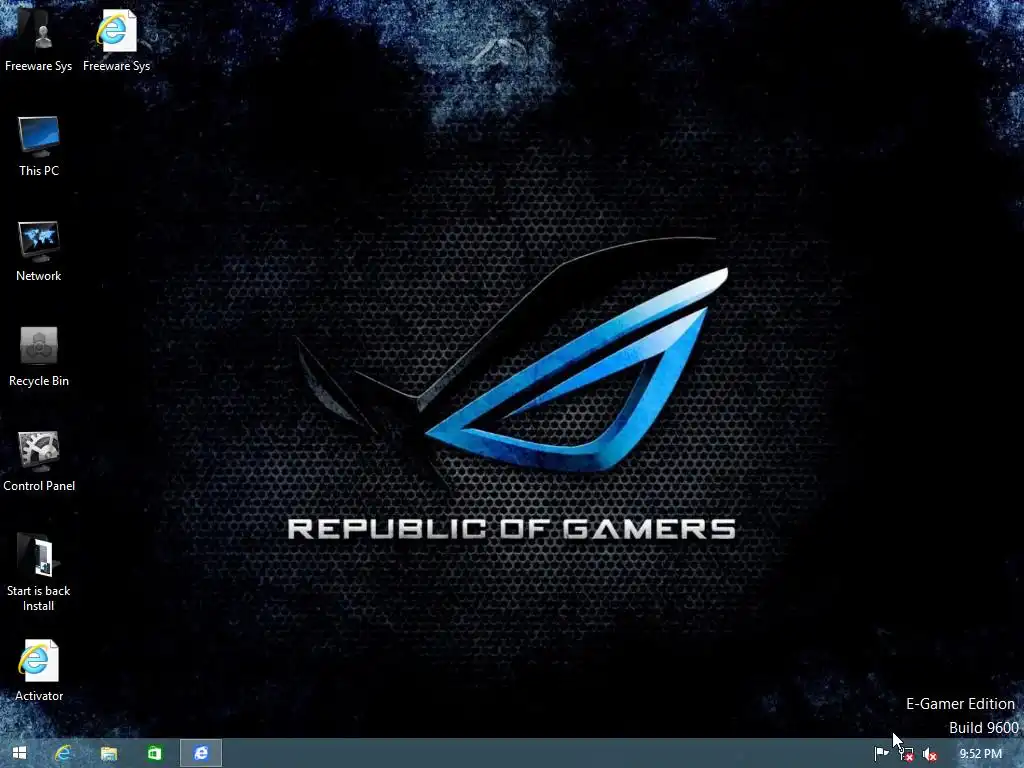Open the Windows Start button

pyautogui.click(x=19, y=753)
